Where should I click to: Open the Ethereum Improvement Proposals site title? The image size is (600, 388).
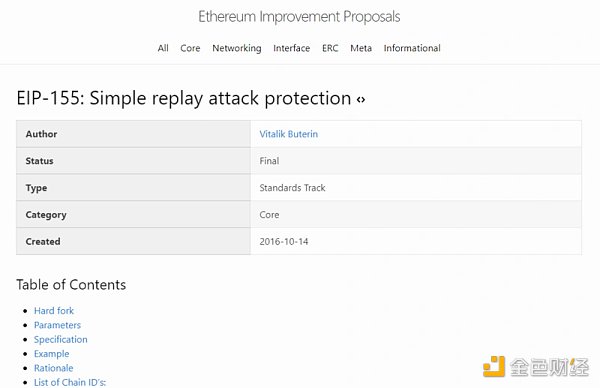point(299,17)
